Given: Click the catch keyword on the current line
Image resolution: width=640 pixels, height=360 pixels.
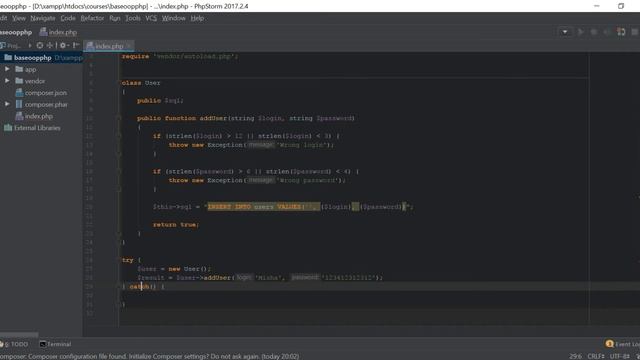Looking at the screenshot, I should [x=139, y=287].
